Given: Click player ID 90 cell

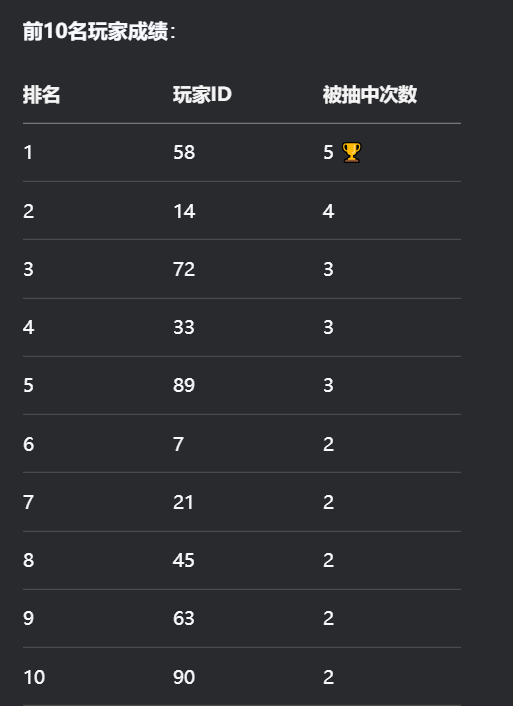Looking at the screenshot, I should (x=184, y=677).
